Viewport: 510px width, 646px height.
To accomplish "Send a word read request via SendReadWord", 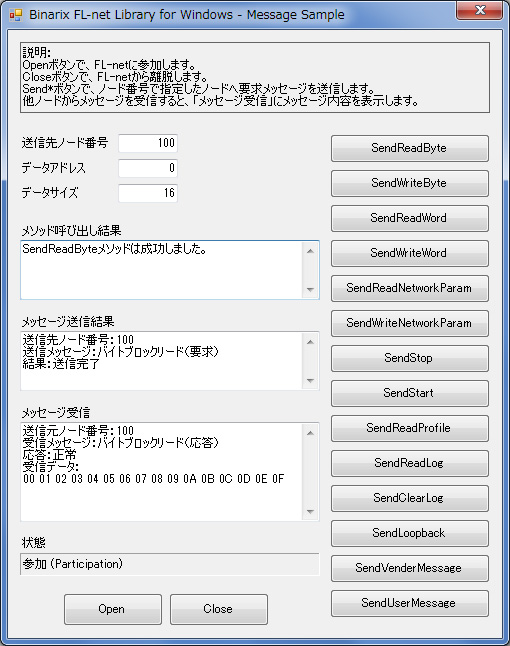I will (409, 218).
